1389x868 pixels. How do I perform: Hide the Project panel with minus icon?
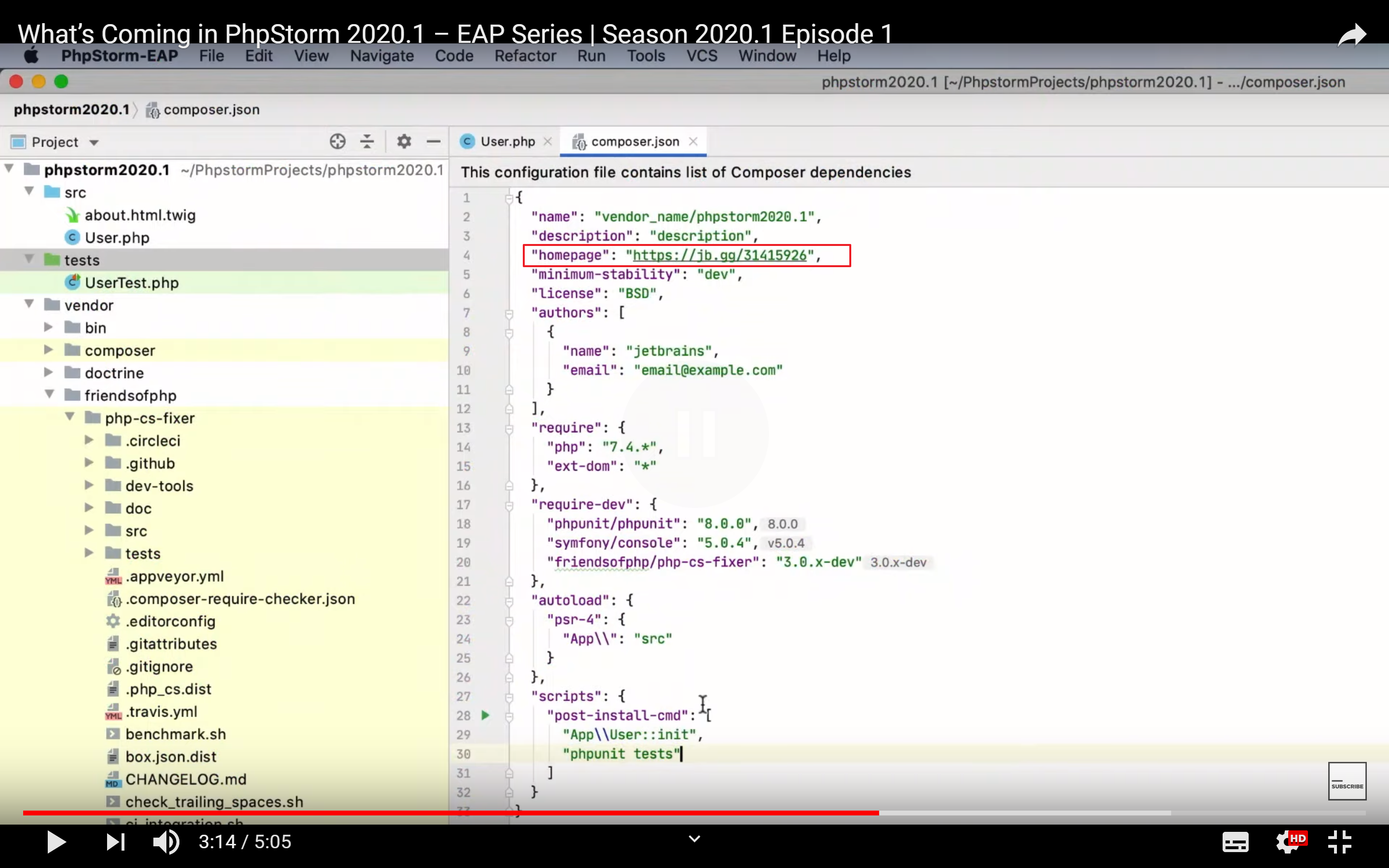(434, 141)
